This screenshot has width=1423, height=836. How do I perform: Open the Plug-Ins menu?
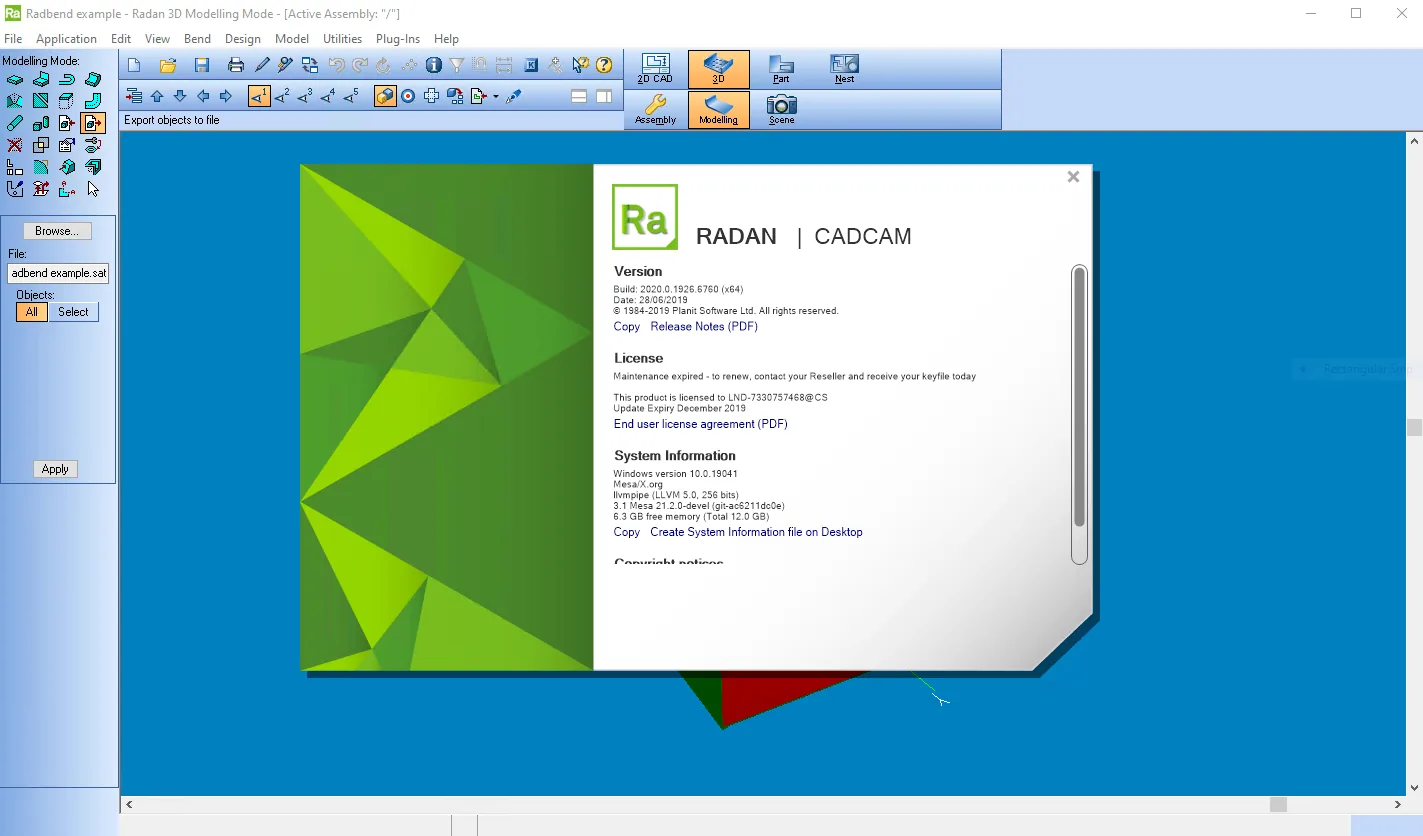click(x=398, y=39)
